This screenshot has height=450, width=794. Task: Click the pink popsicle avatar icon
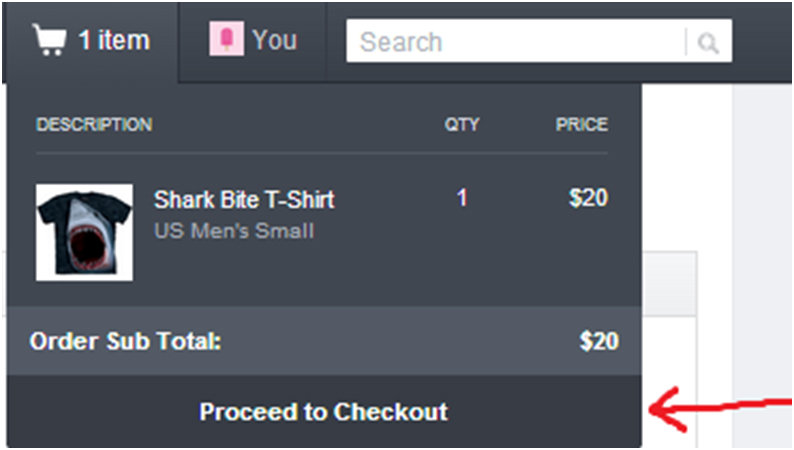[225, 40]
